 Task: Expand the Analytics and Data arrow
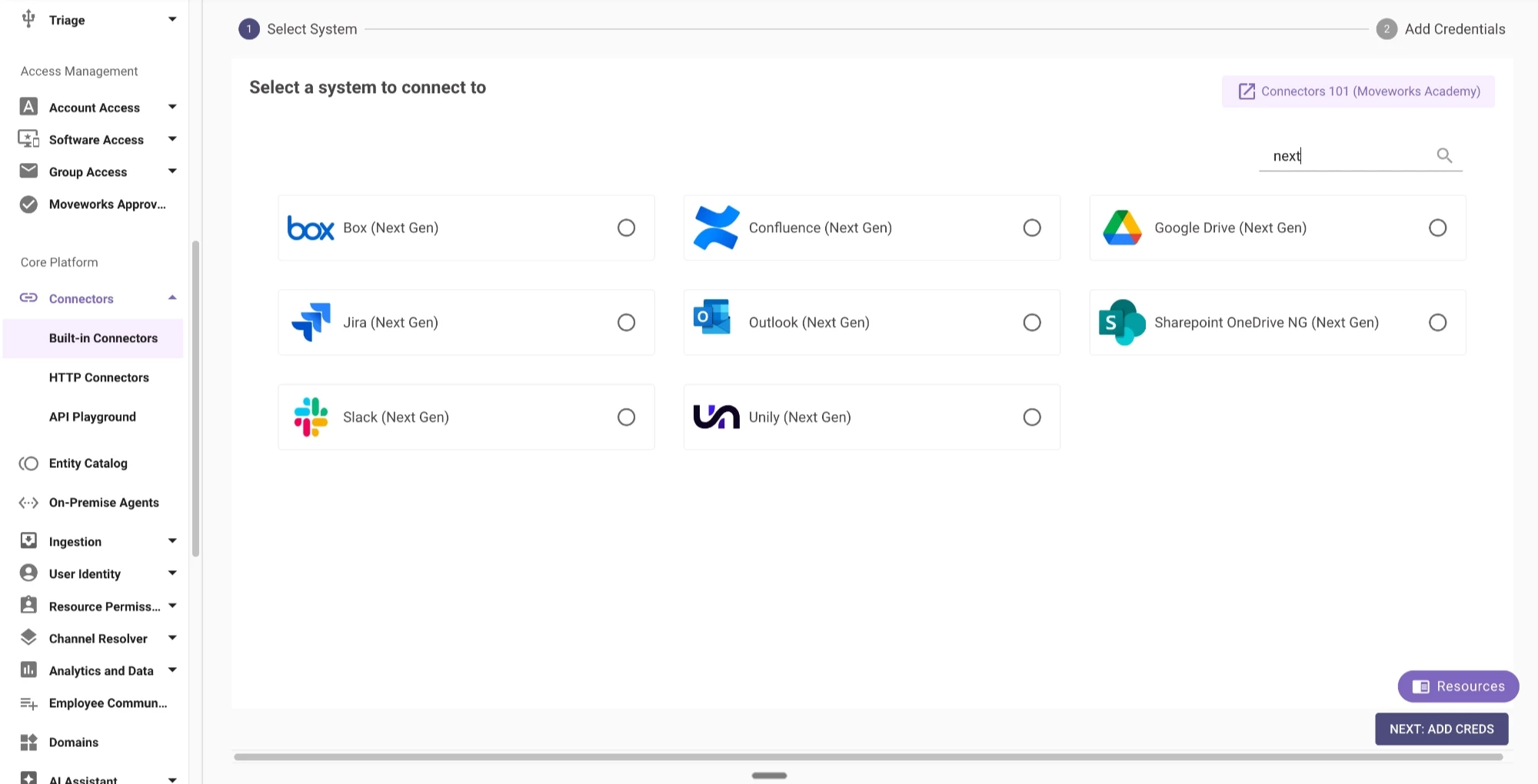[x=172, y=669]
